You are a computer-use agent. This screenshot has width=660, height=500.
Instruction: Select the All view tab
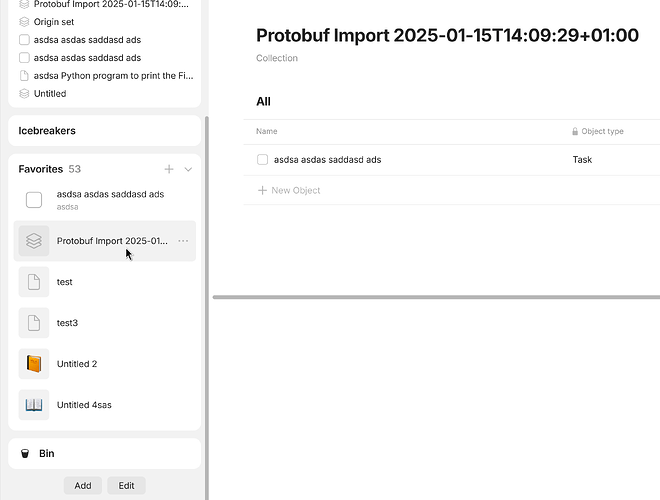click(263, 101)
